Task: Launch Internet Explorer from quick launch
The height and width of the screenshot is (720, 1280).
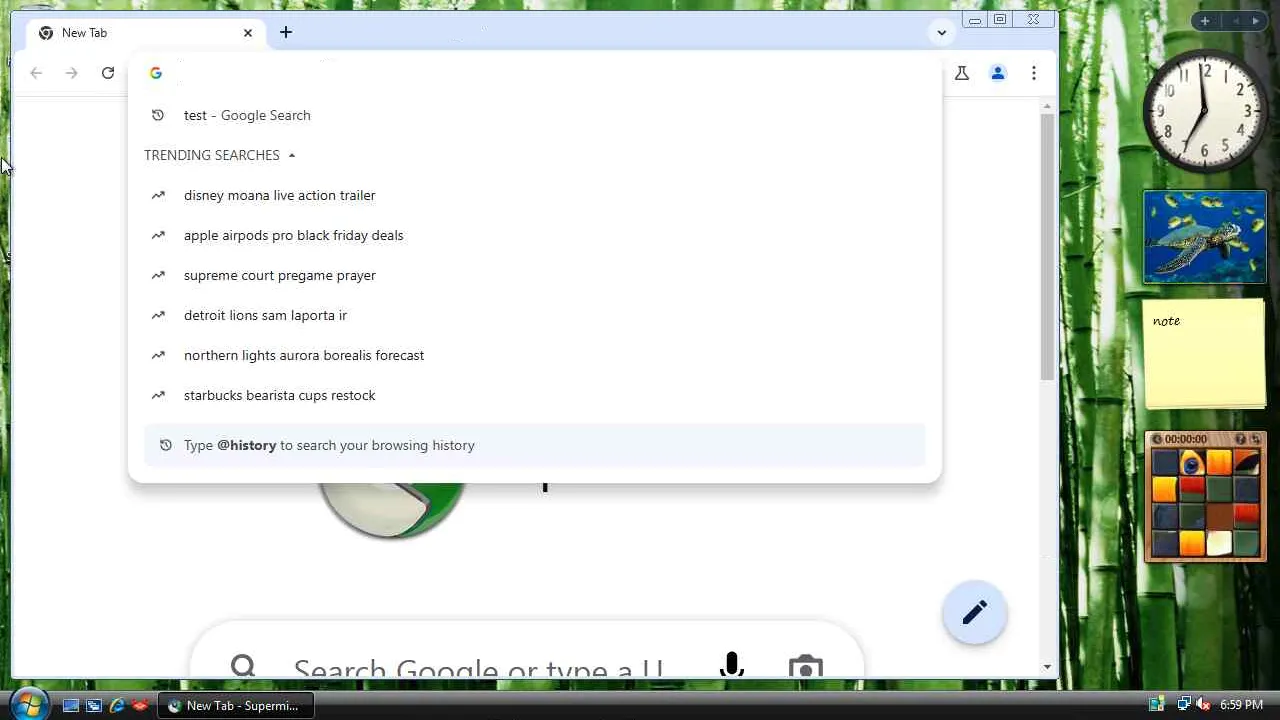Action: [117, 705]
